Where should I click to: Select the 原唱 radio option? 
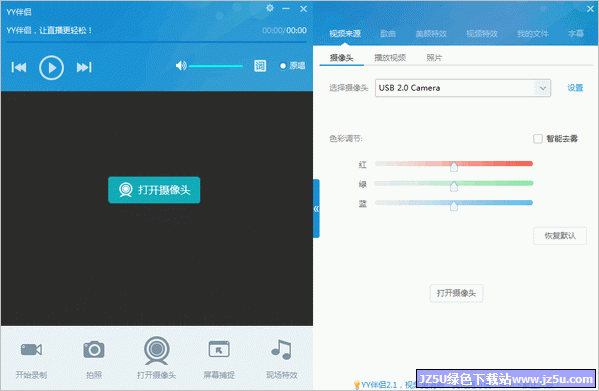[292, 66]
